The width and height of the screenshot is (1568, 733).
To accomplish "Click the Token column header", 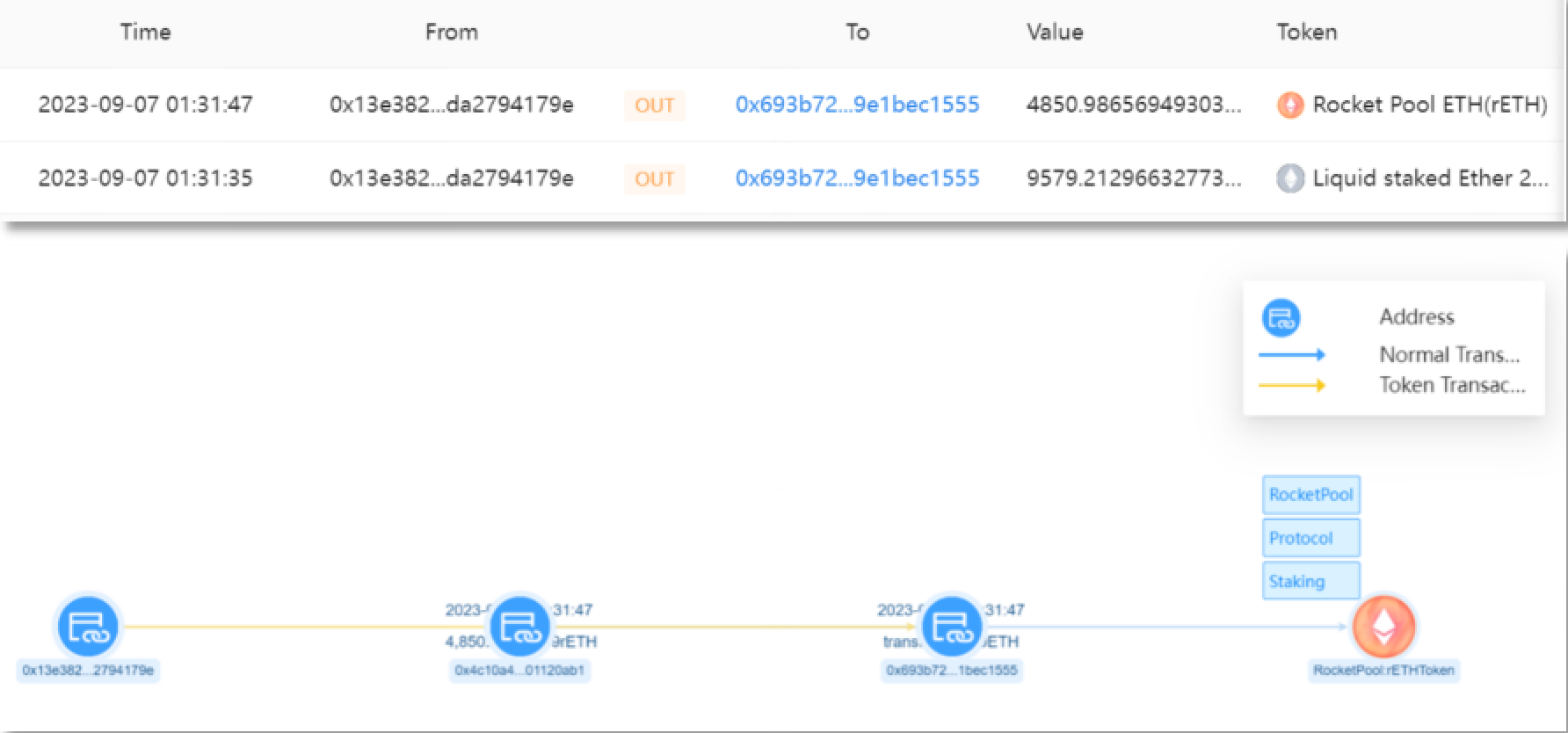I will tap(1307, 33).
